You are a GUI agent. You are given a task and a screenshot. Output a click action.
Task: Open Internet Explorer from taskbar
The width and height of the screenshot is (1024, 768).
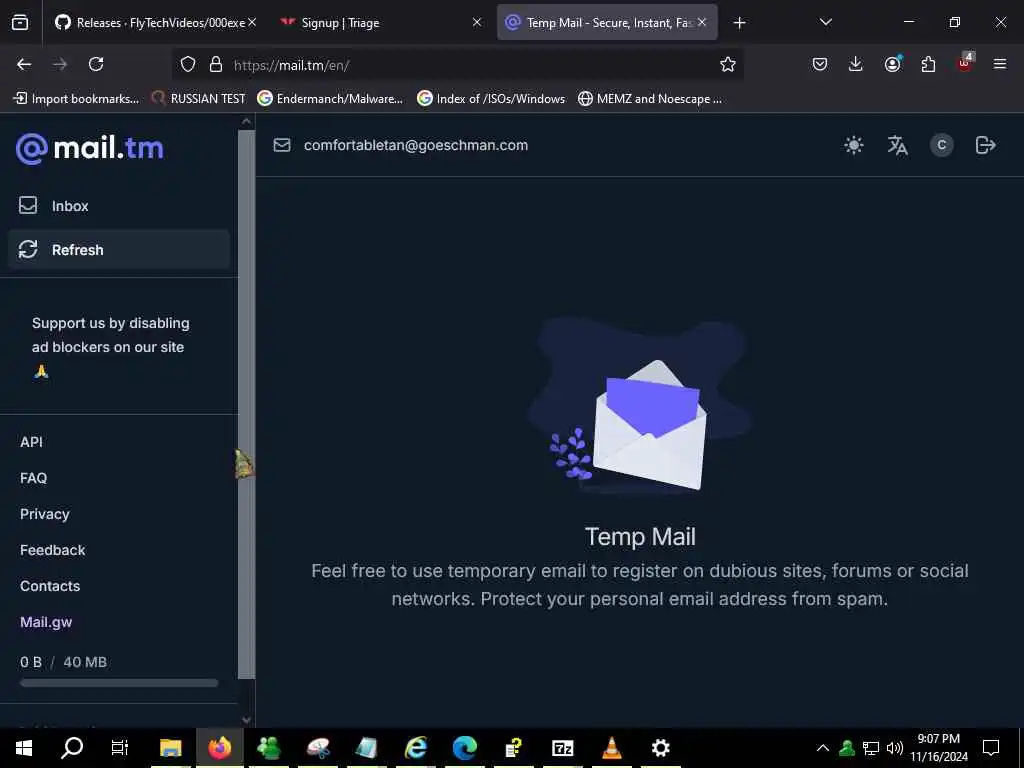[x=415, y=748]
